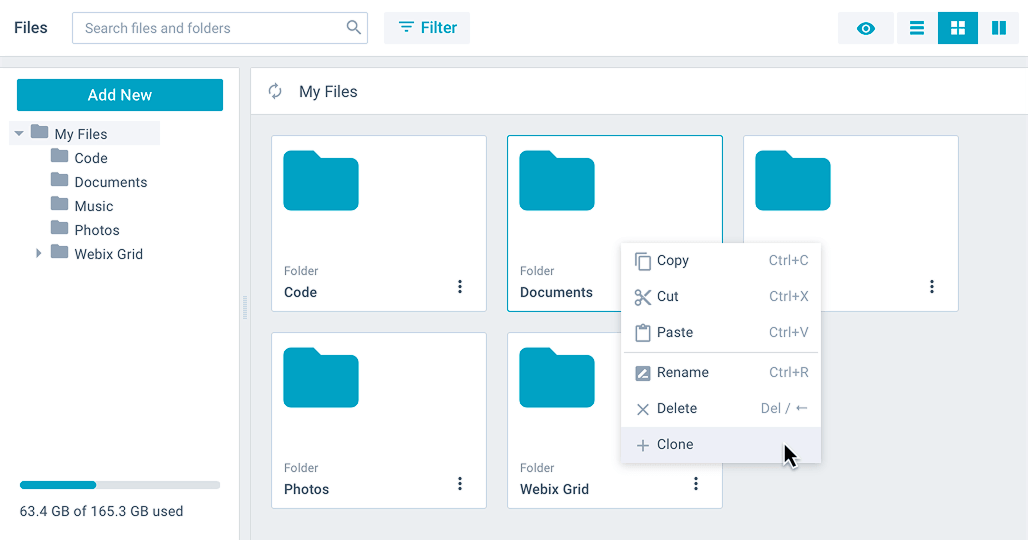The image size is (1028, 540).
Task: Open the Webix Grid card's three-dot menu
Action: pos(696,484)
